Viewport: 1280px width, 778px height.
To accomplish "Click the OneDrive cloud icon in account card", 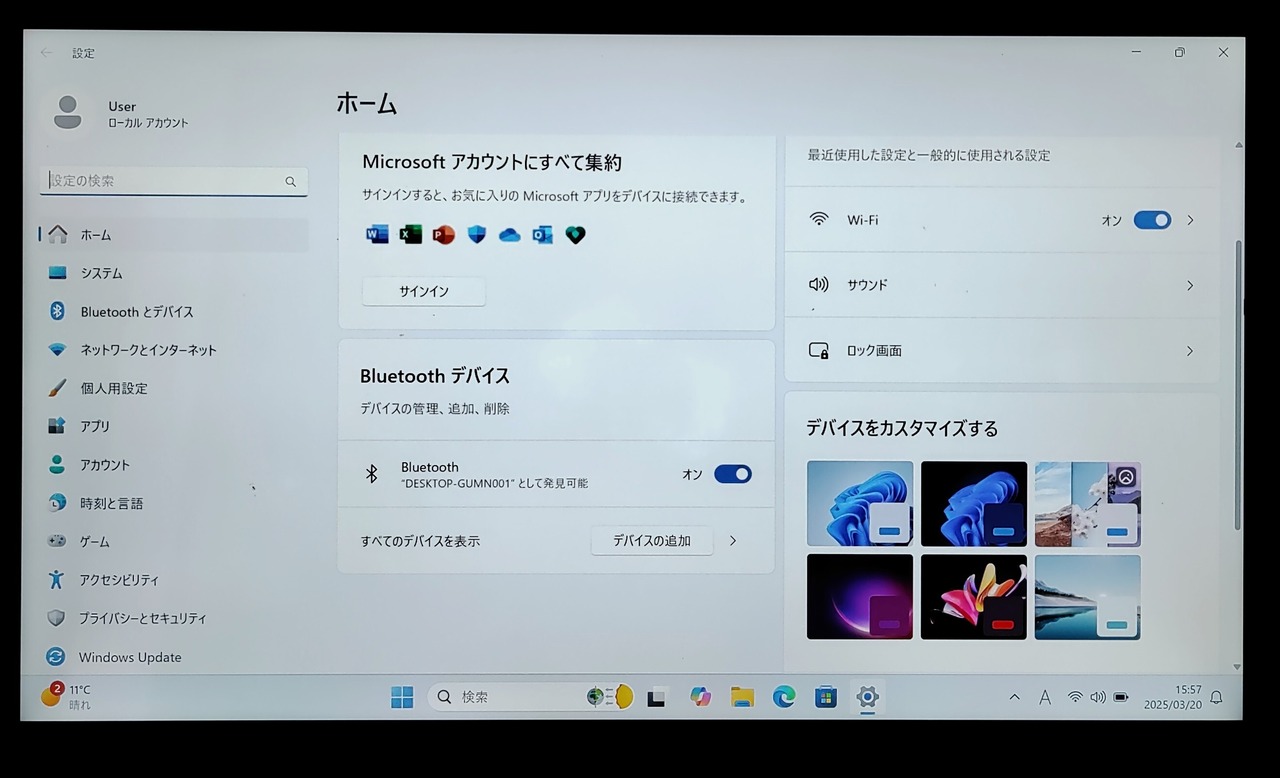I will pos(510,235).
